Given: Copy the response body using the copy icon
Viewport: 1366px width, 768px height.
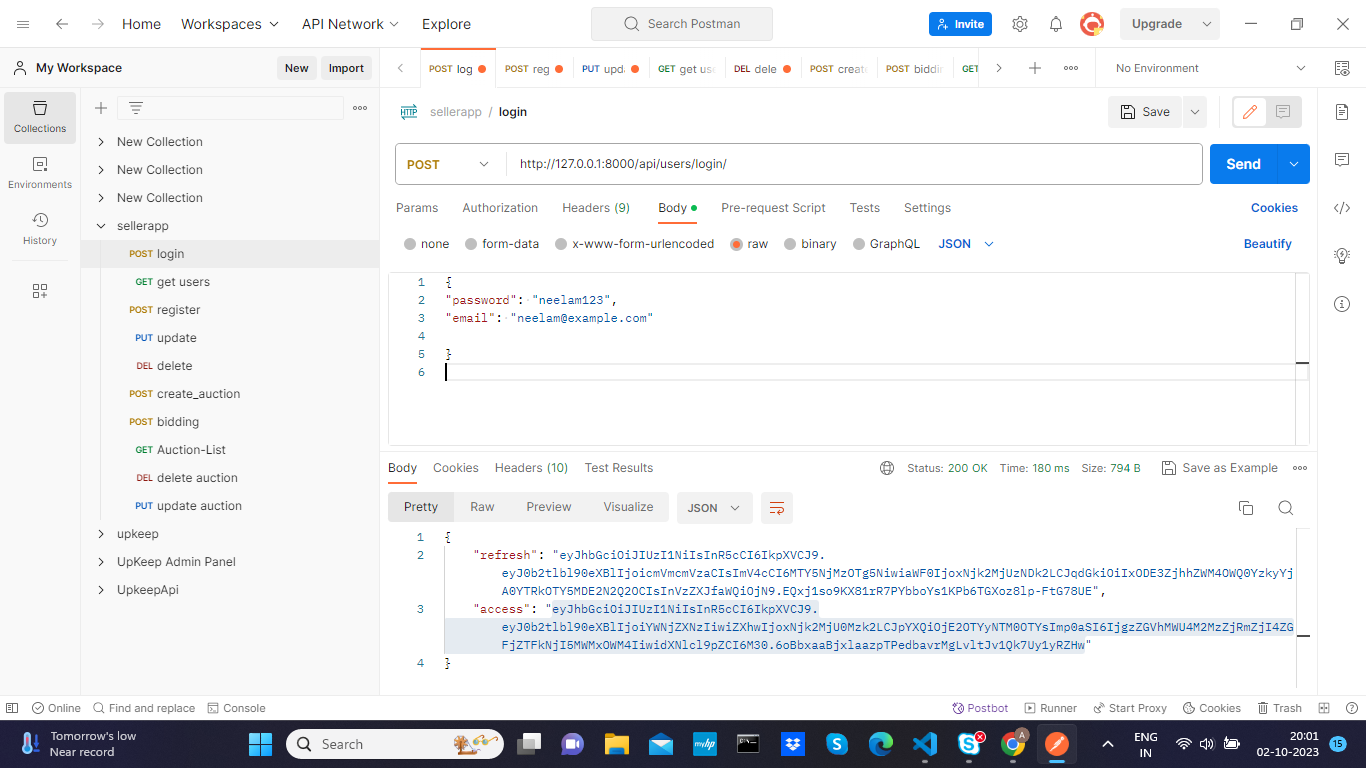Looking at the screenshot, I should coord(1245,508).
